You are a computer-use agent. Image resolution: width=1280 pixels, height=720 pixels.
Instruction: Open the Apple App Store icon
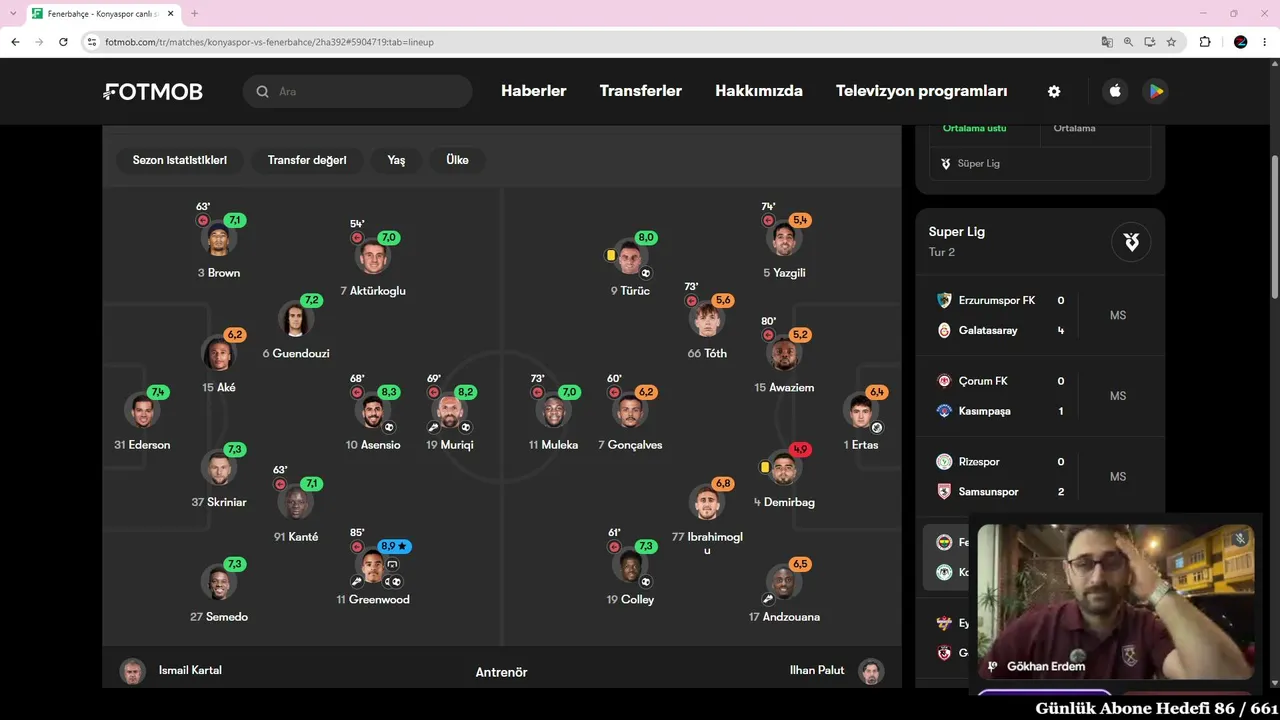[x=1115, y=91]
